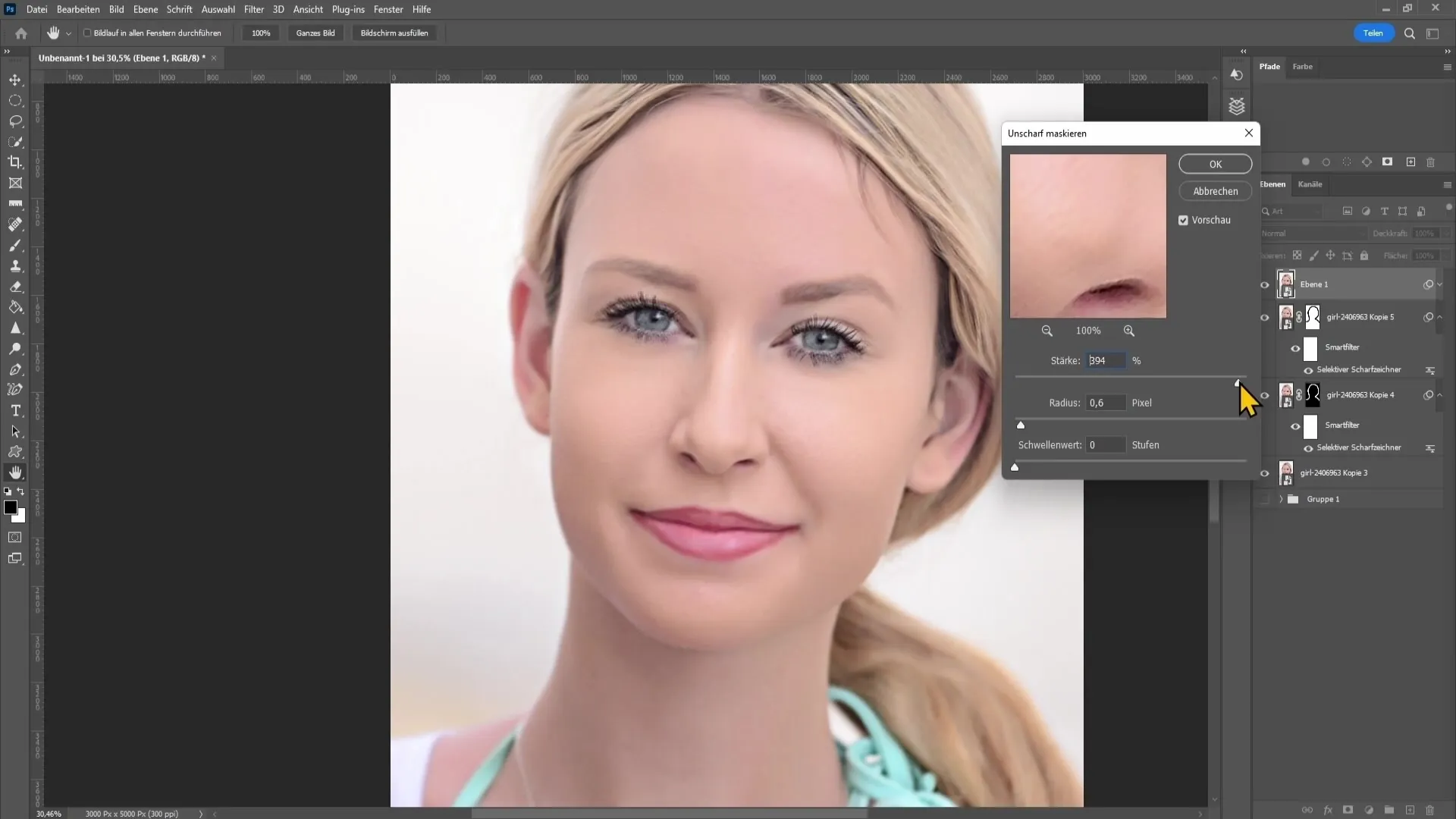Select the Clone Stamp tool
The image size is (1456, 819).
(x=15, y=266)
